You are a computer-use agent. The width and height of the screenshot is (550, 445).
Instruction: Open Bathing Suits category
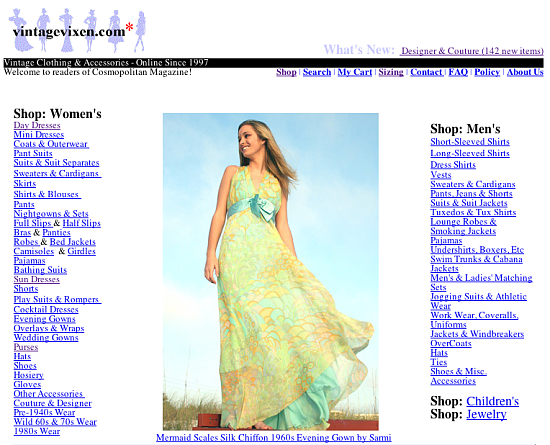point(40,270)
